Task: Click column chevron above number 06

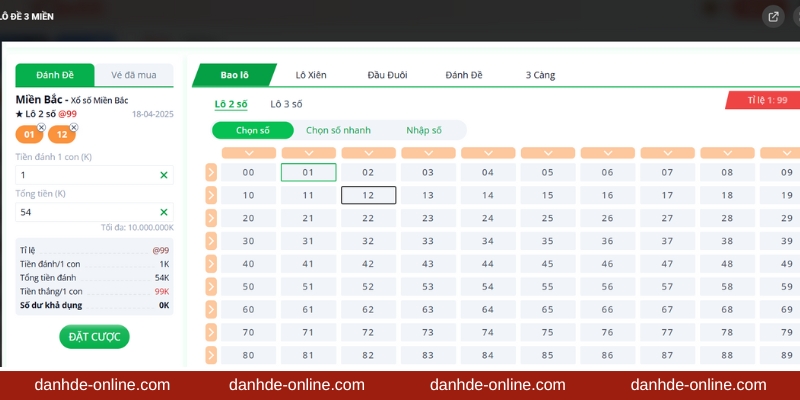Action: [x=607, y=153]
